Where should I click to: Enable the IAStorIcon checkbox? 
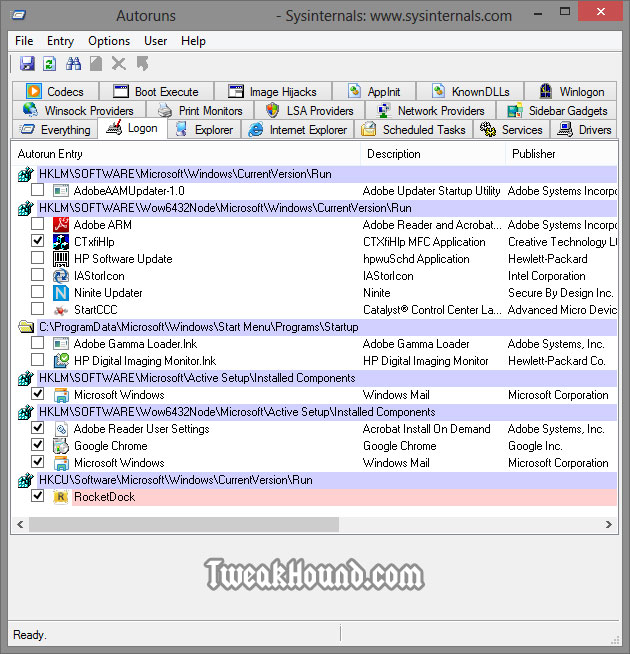[x=38, y=274]
